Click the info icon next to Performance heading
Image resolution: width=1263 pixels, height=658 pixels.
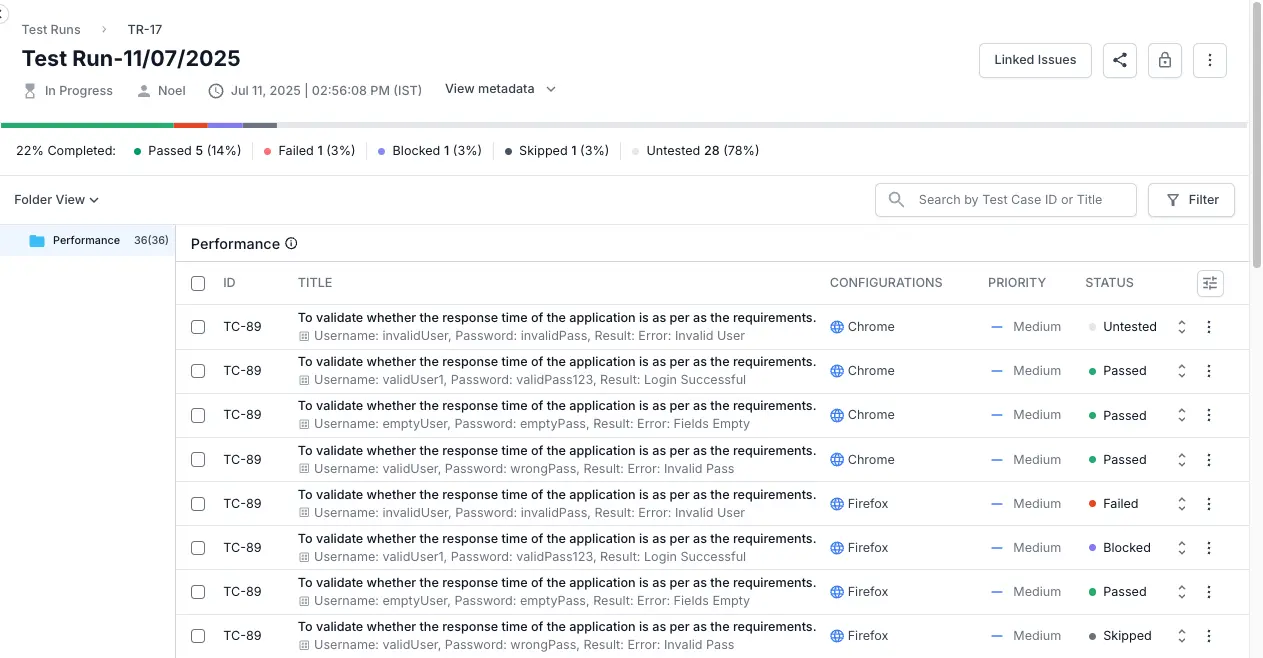[291, 244]
